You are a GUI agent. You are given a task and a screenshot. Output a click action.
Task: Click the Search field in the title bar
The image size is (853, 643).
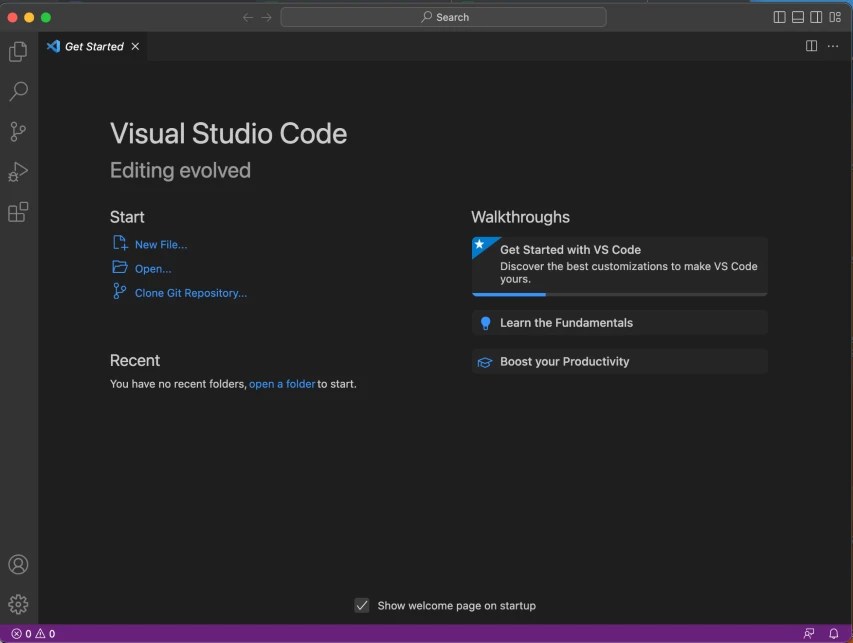point(445,16)
